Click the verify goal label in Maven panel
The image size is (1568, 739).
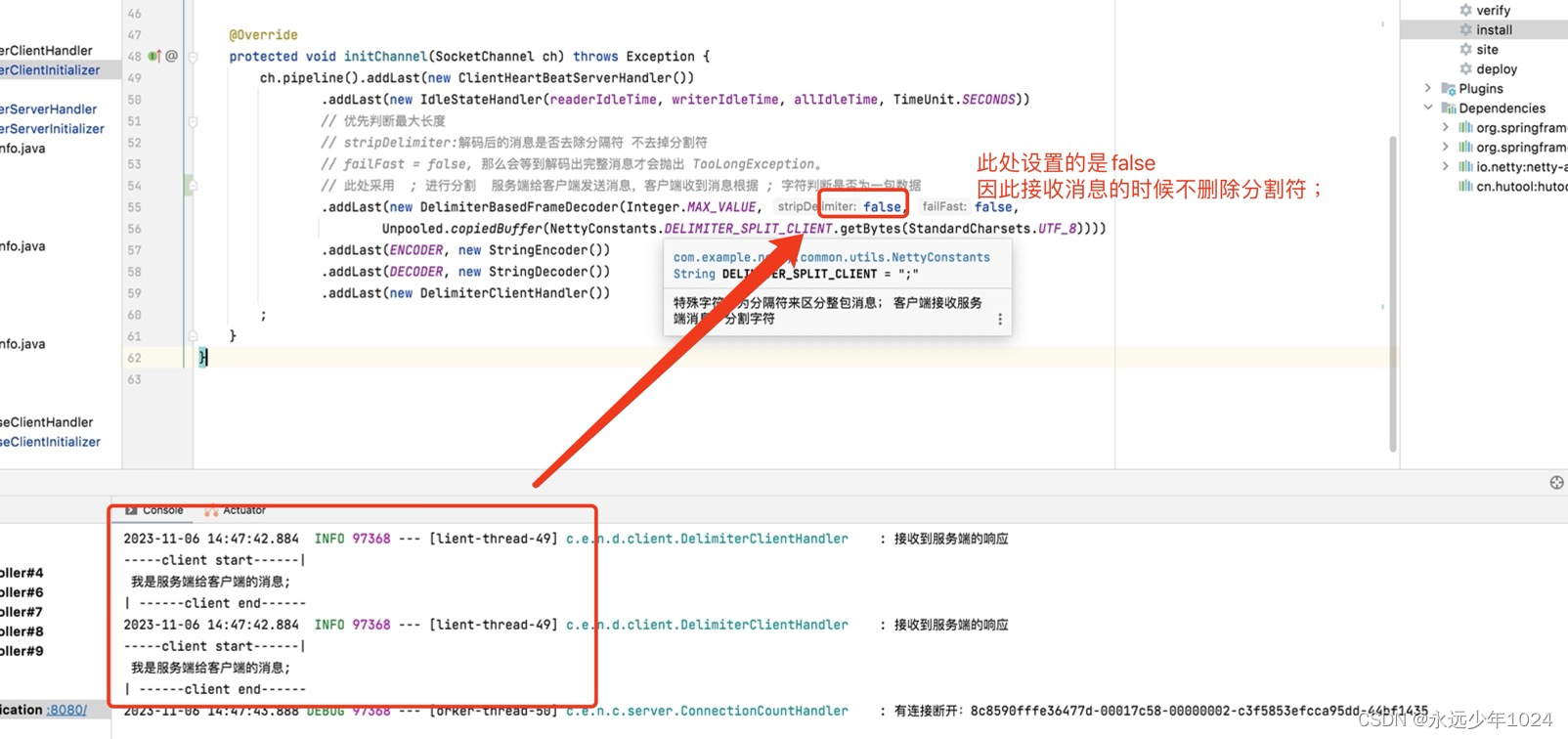pyautogui.click(x=1493, y=11)
